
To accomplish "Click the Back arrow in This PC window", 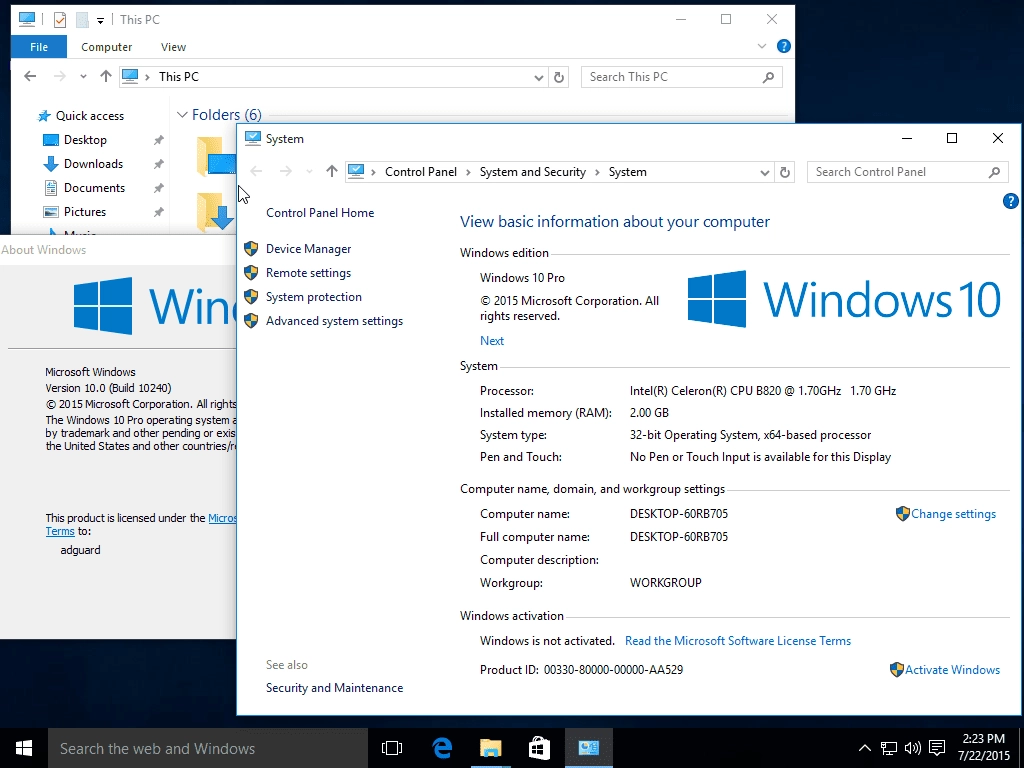I will tap(30, 76).
